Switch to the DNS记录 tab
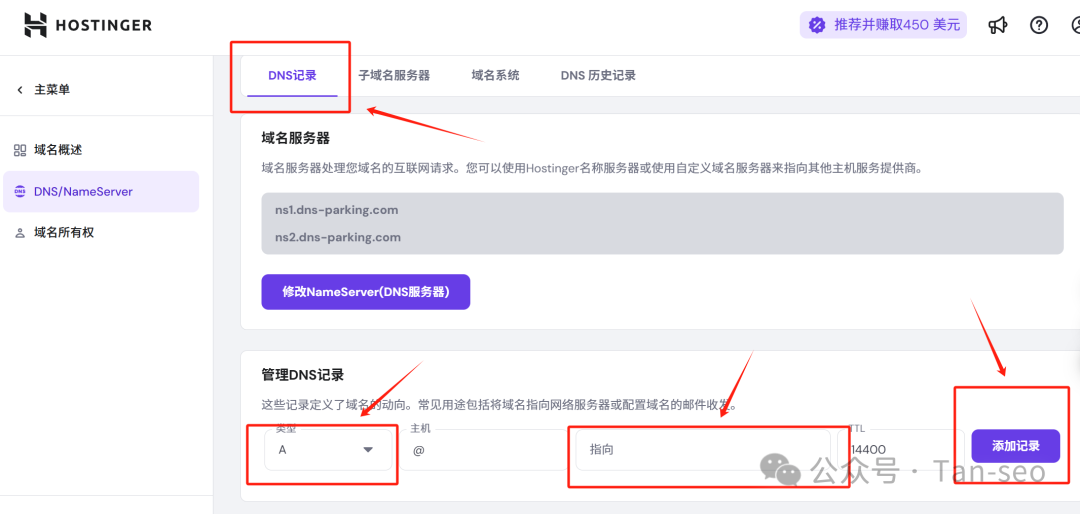 click(292, 76)
